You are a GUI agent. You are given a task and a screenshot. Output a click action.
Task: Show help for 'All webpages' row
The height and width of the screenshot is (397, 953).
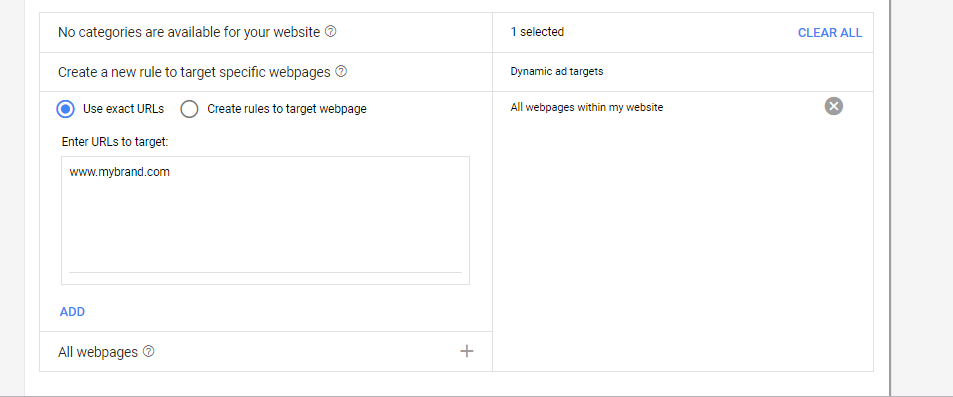[149, 351]
